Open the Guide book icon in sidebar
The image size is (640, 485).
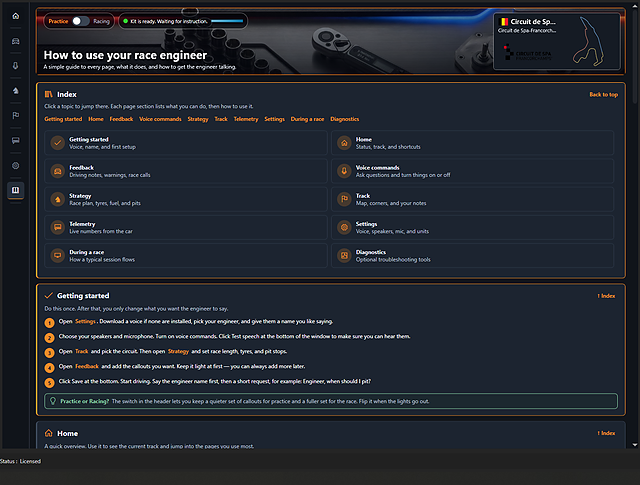tap(16, 190)
